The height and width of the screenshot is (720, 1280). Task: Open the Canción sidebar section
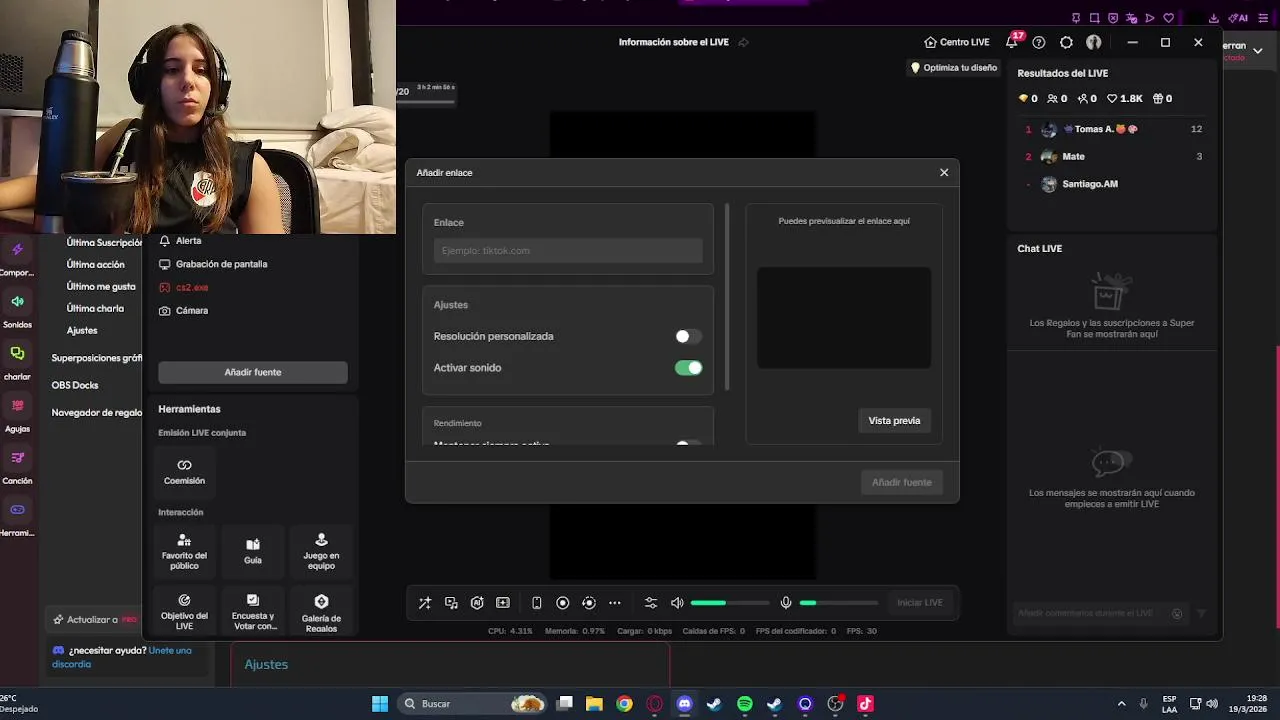coord(17,466)
